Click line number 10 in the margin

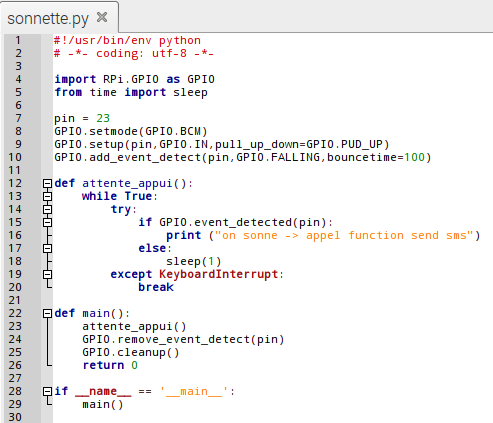15,157
